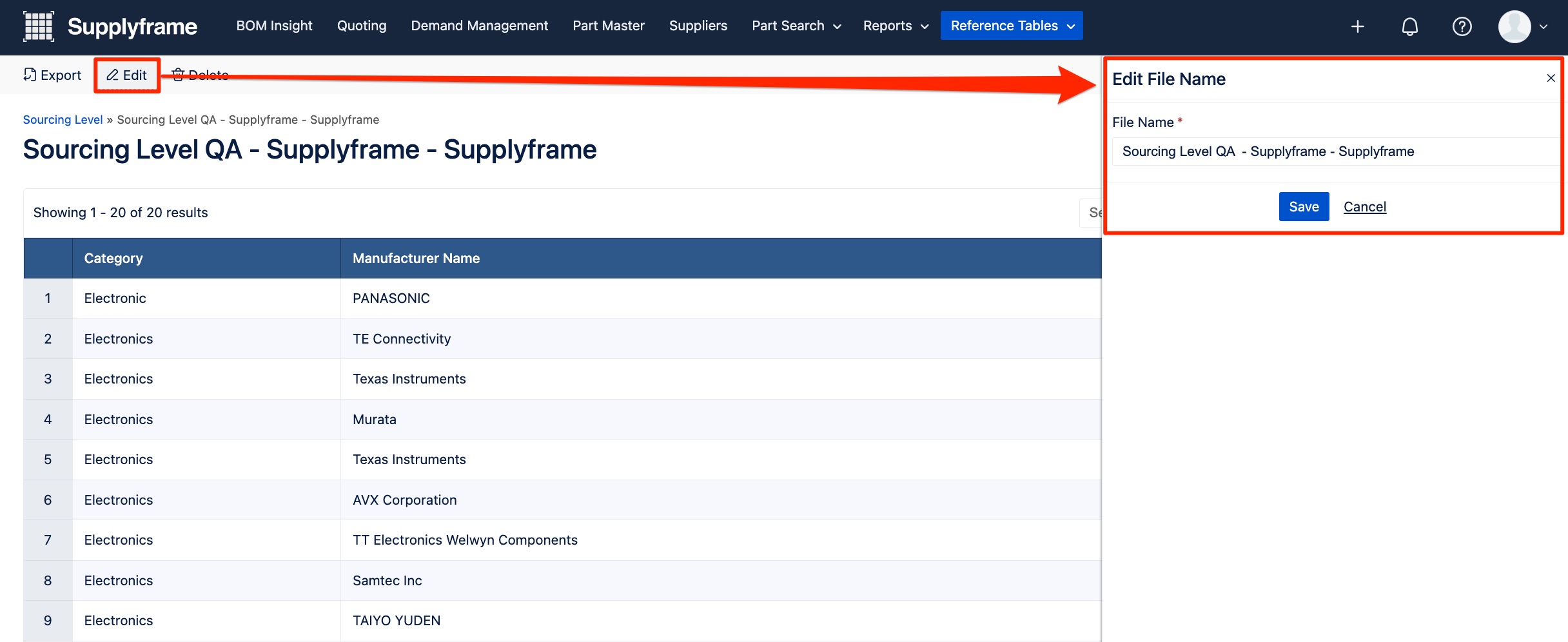Click the Sourcing Level QA page title
Screen dimensions: 1568x642
pos(309,150)
